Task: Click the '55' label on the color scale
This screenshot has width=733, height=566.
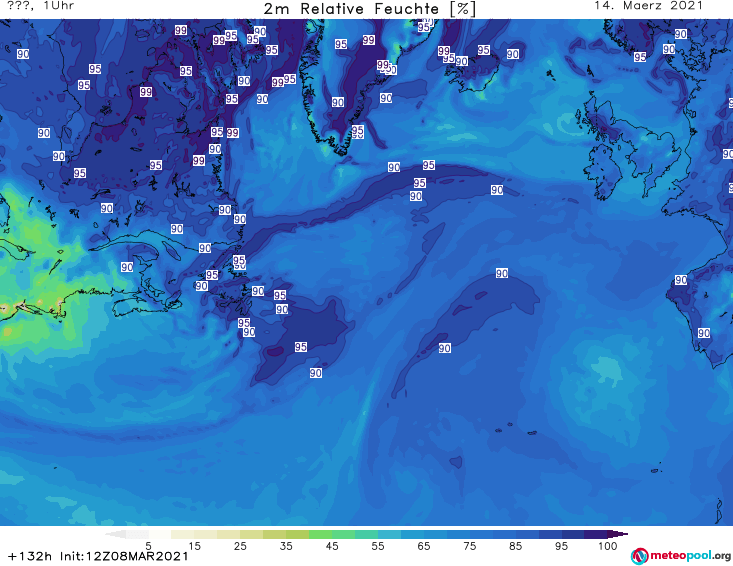Action: point(378,545)
